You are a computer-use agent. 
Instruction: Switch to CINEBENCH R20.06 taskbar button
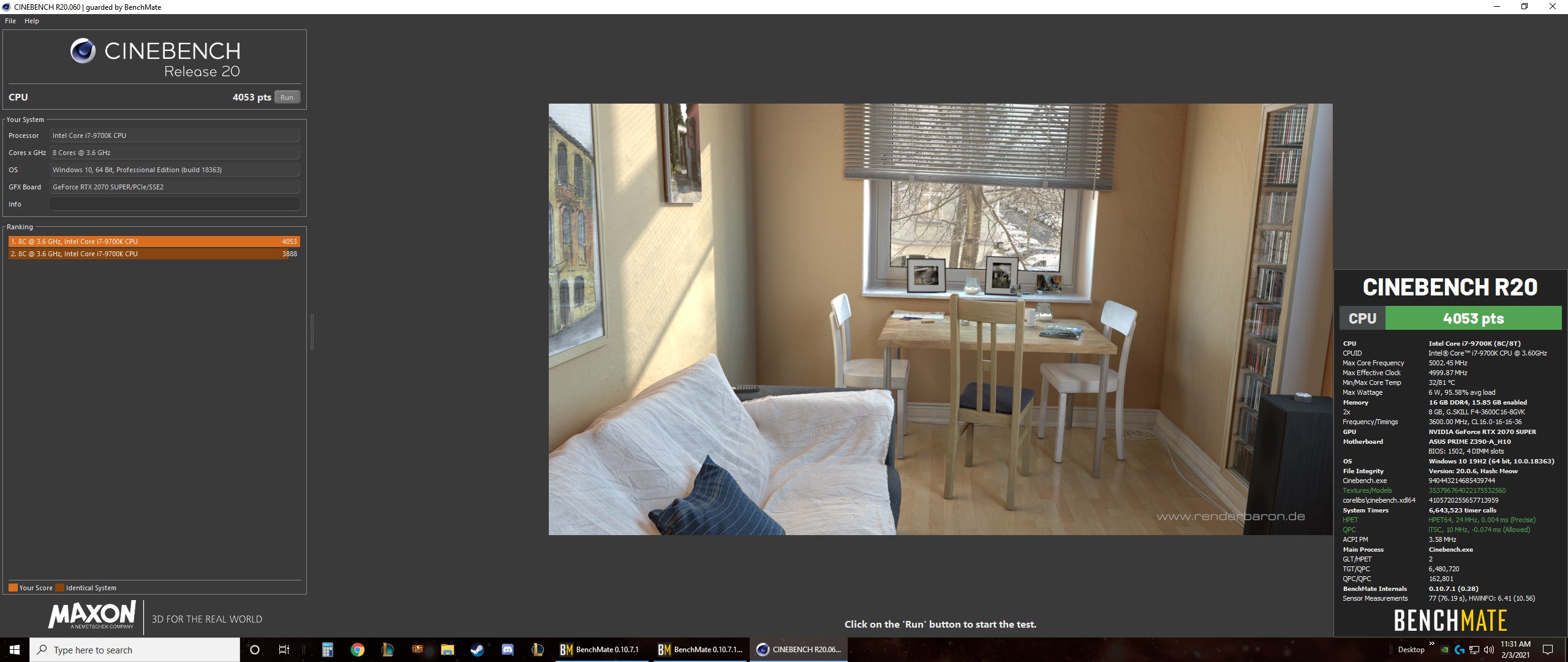(799, 650)
